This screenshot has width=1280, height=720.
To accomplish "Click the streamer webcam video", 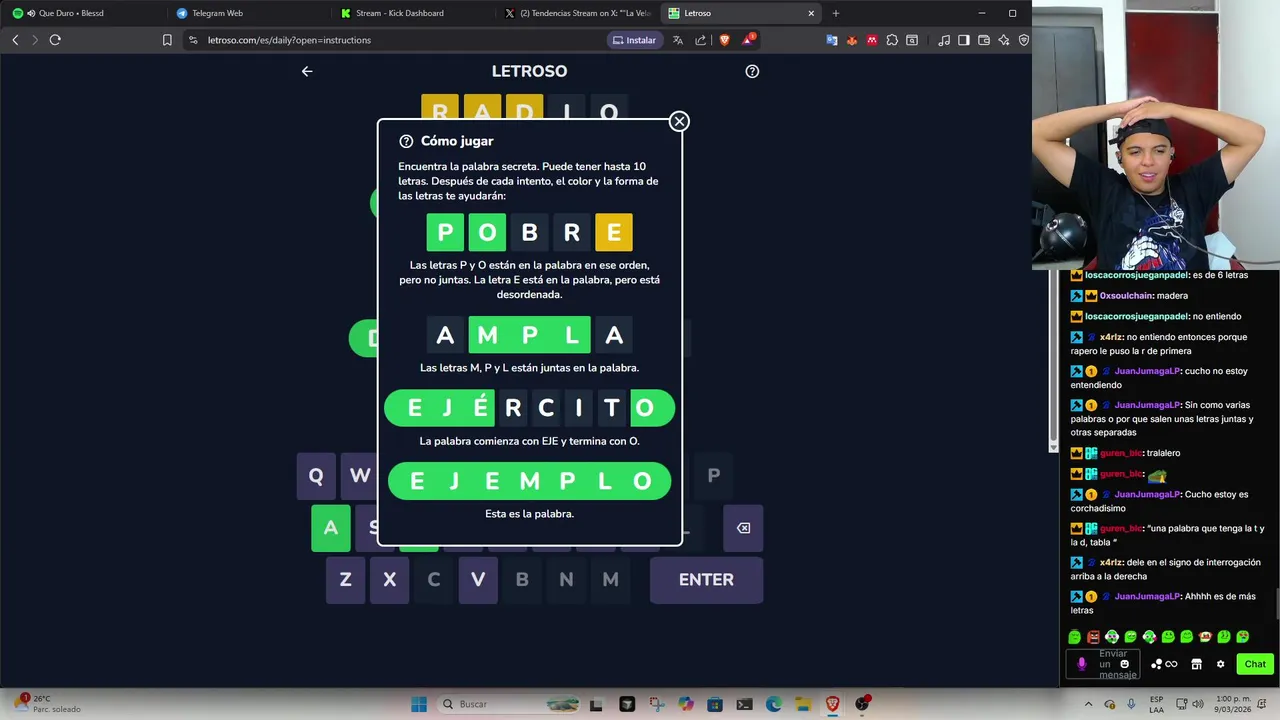I will coord(1156,135).
